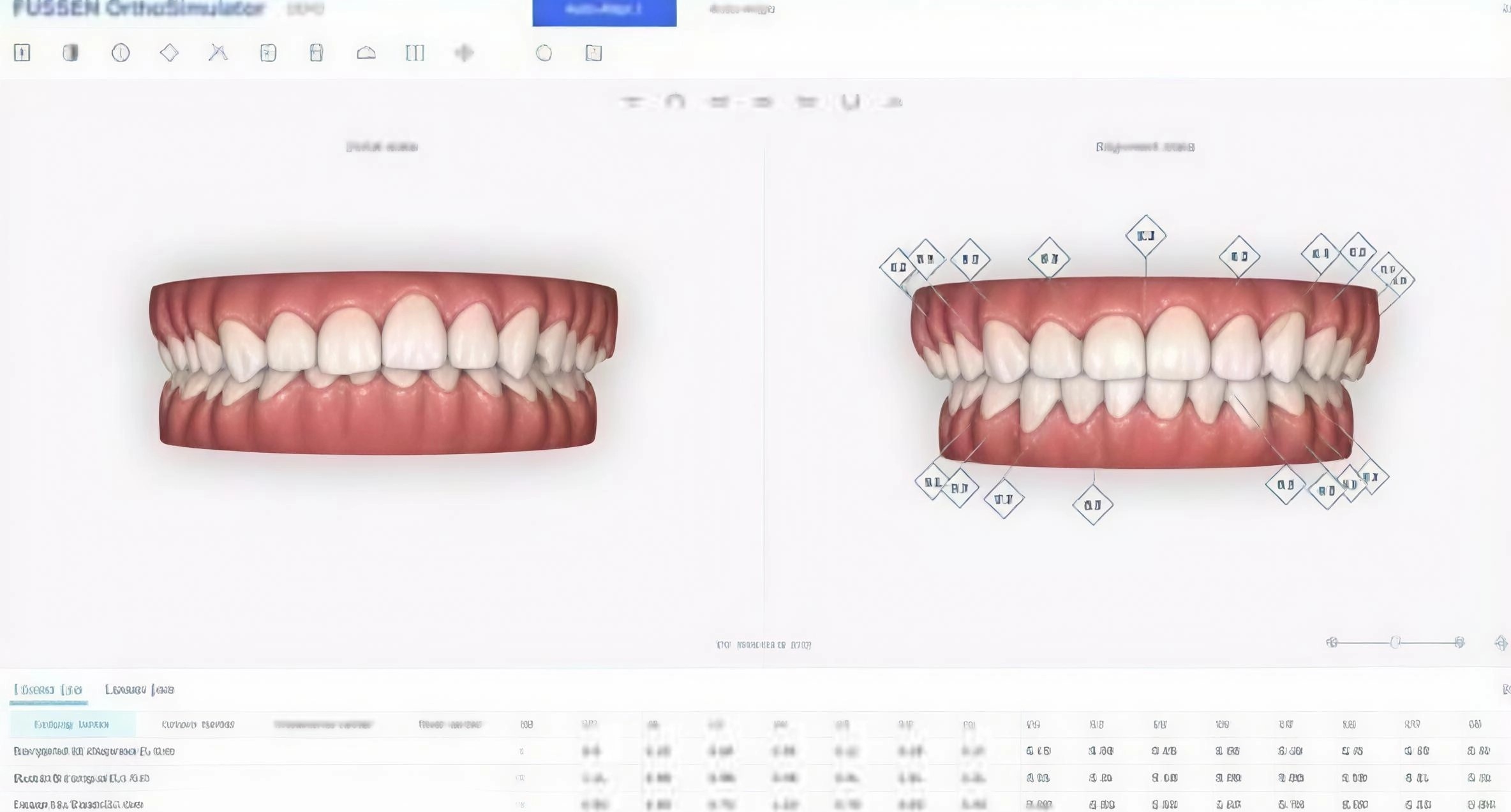This screenshot has height=812, width=1511.
Task: Click the clock-like circle icon in the toolbar
Action: (x=121, y=52)
